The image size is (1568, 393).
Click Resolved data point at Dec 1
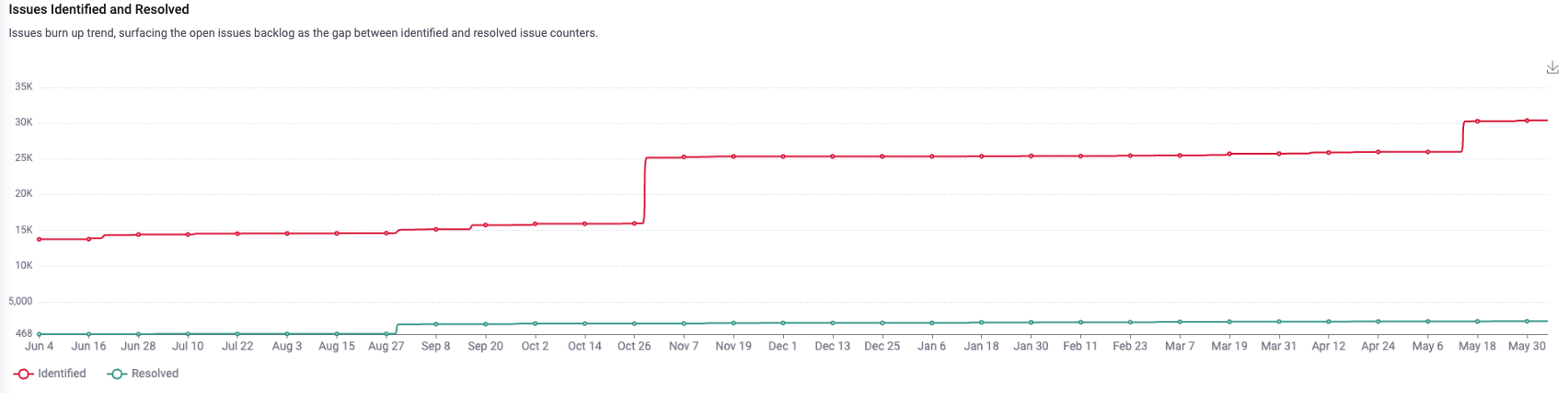[783, 323]
